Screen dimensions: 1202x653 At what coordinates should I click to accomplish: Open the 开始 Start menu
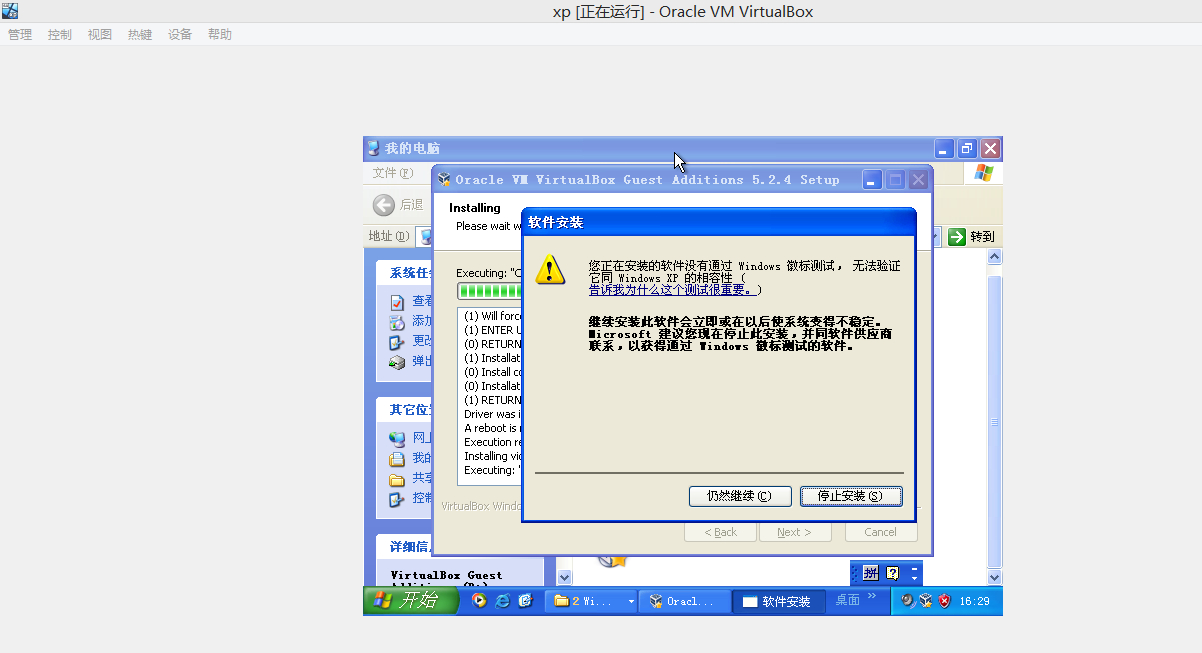coord(411,601)
